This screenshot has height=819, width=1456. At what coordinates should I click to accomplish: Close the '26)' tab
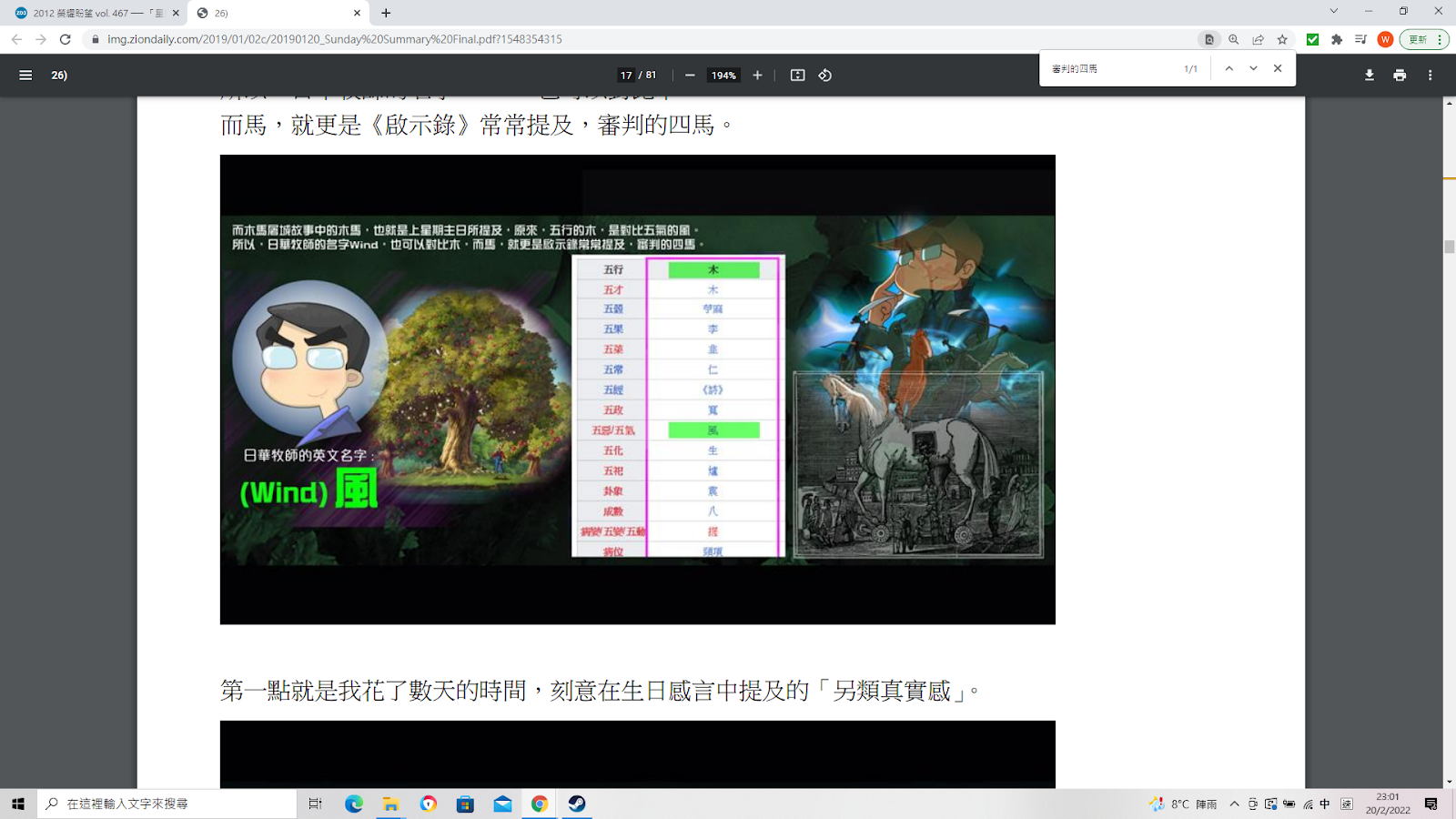coord(357,13)
